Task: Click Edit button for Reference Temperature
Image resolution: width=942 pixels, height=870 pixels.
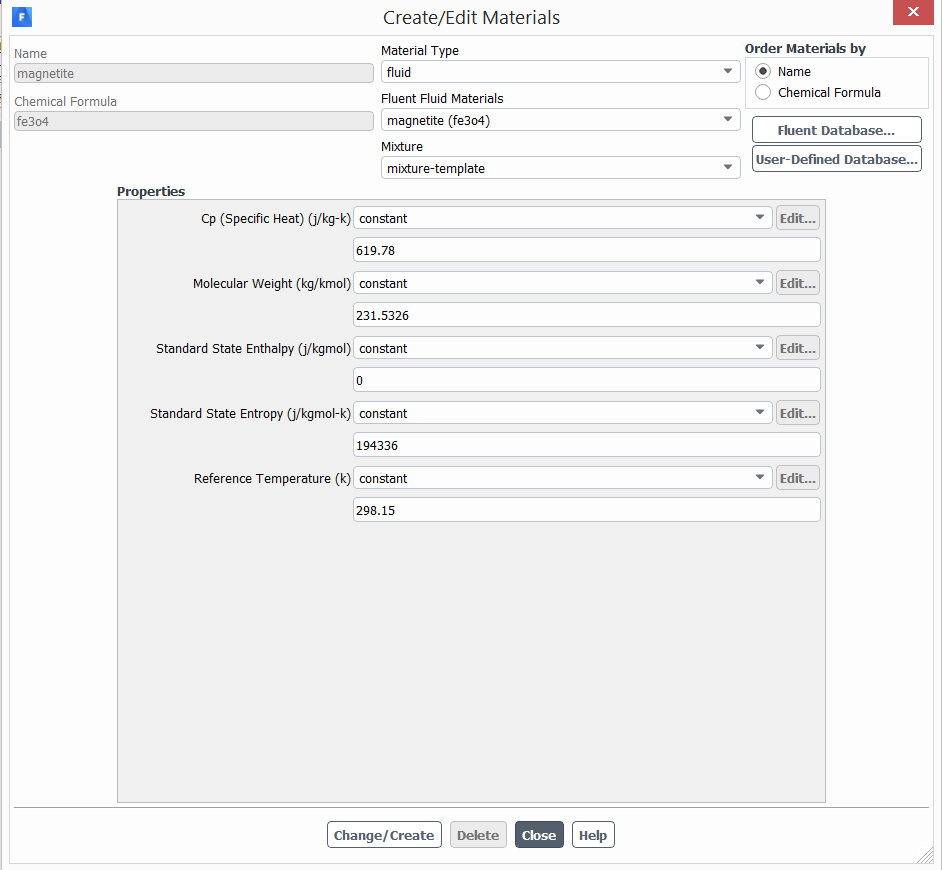Action: tap(797, 478)
